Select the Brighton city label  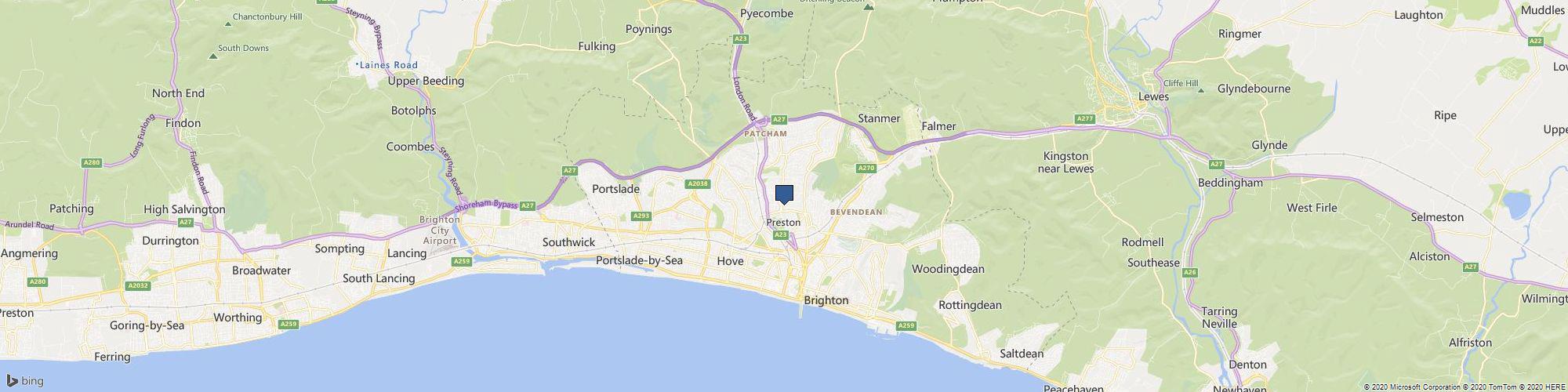point(826,300)
